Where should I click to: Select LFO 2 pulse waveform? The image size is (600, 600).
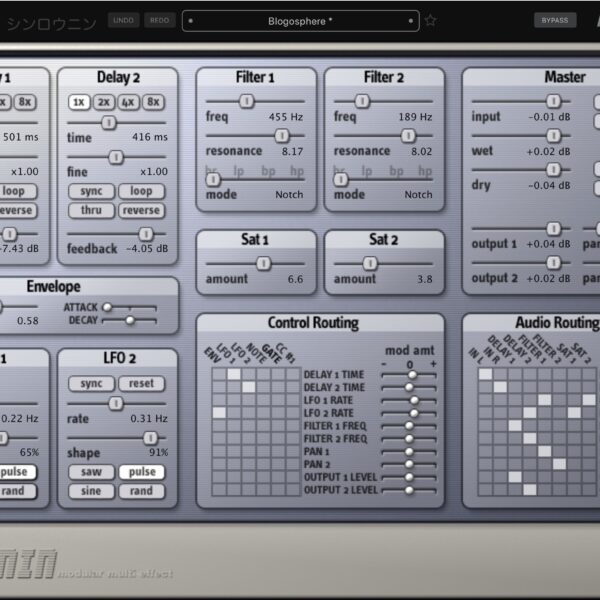click(142, 472)
